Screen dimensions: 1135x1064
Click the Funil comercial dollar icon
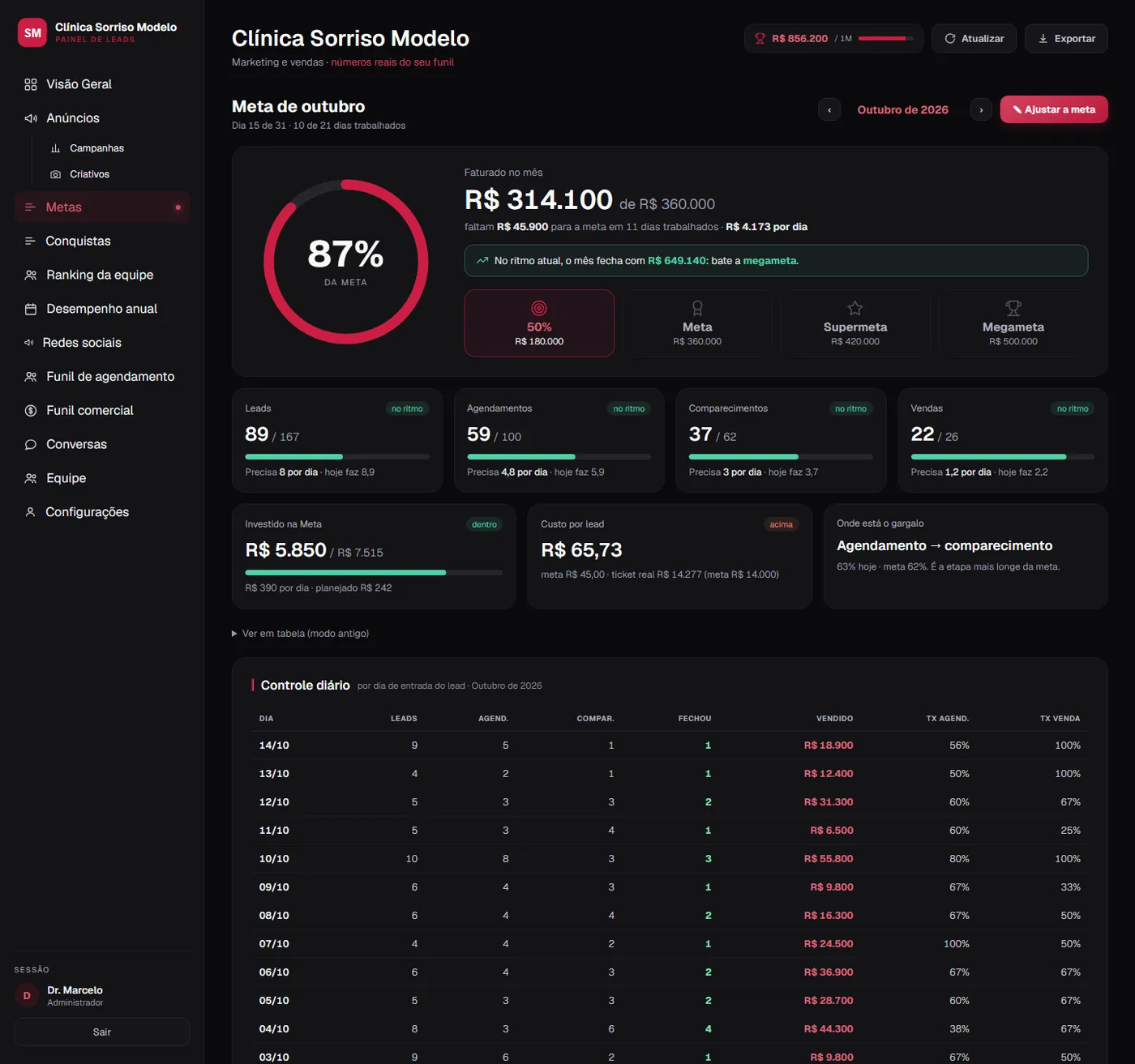click(x=31, y=411)
